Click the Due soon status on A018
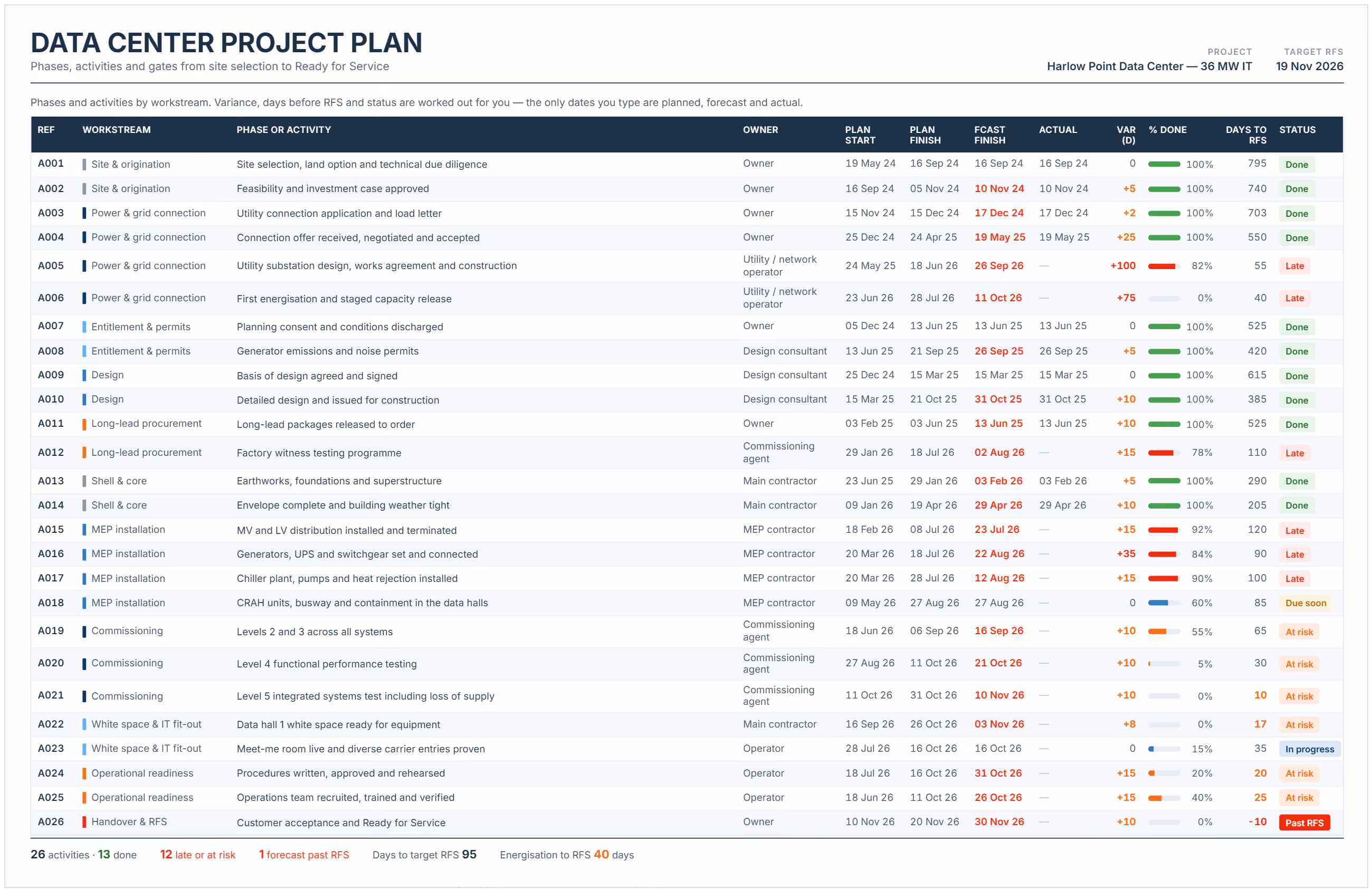The image size is (1372, 889). coord(1305,603)
